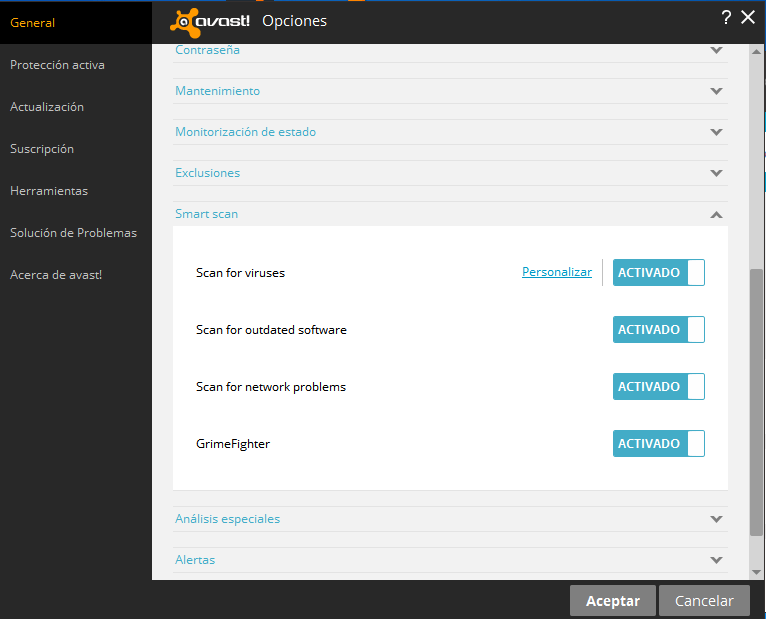Click the 'GrimeFighter' label
766x619 pixels.
pos(233,444)
